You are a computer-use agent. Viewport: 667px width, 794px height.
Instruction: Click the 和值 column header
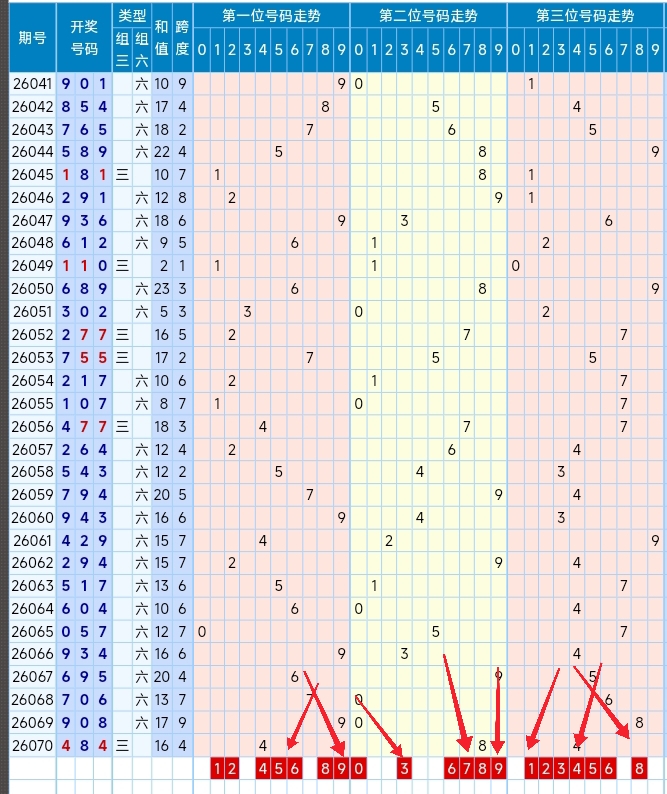pyautogui.click(x=162, y=37)
